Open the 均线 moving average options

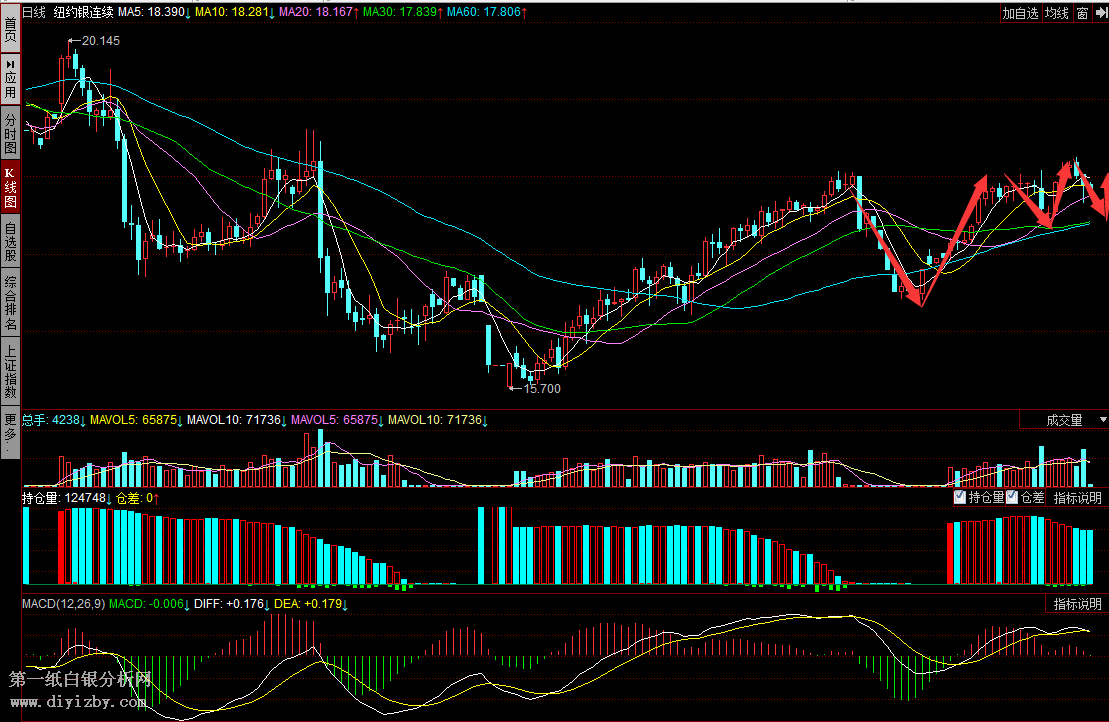click(1056, 13)
